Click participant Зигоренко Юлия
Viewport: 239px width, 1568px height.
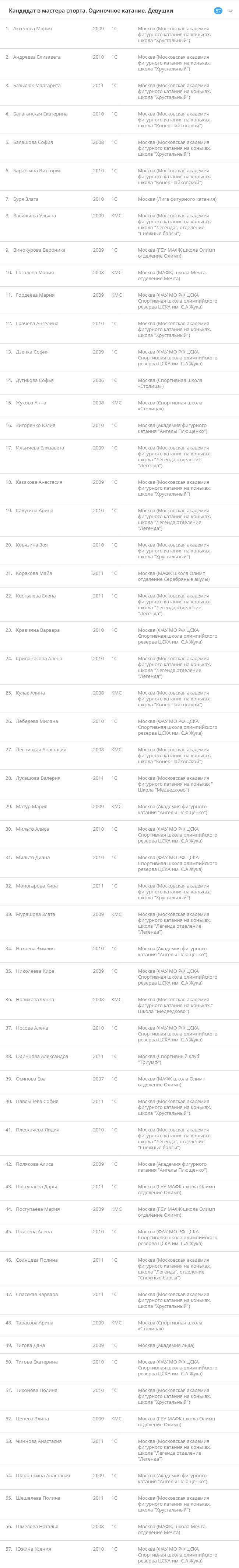point(35,425)
